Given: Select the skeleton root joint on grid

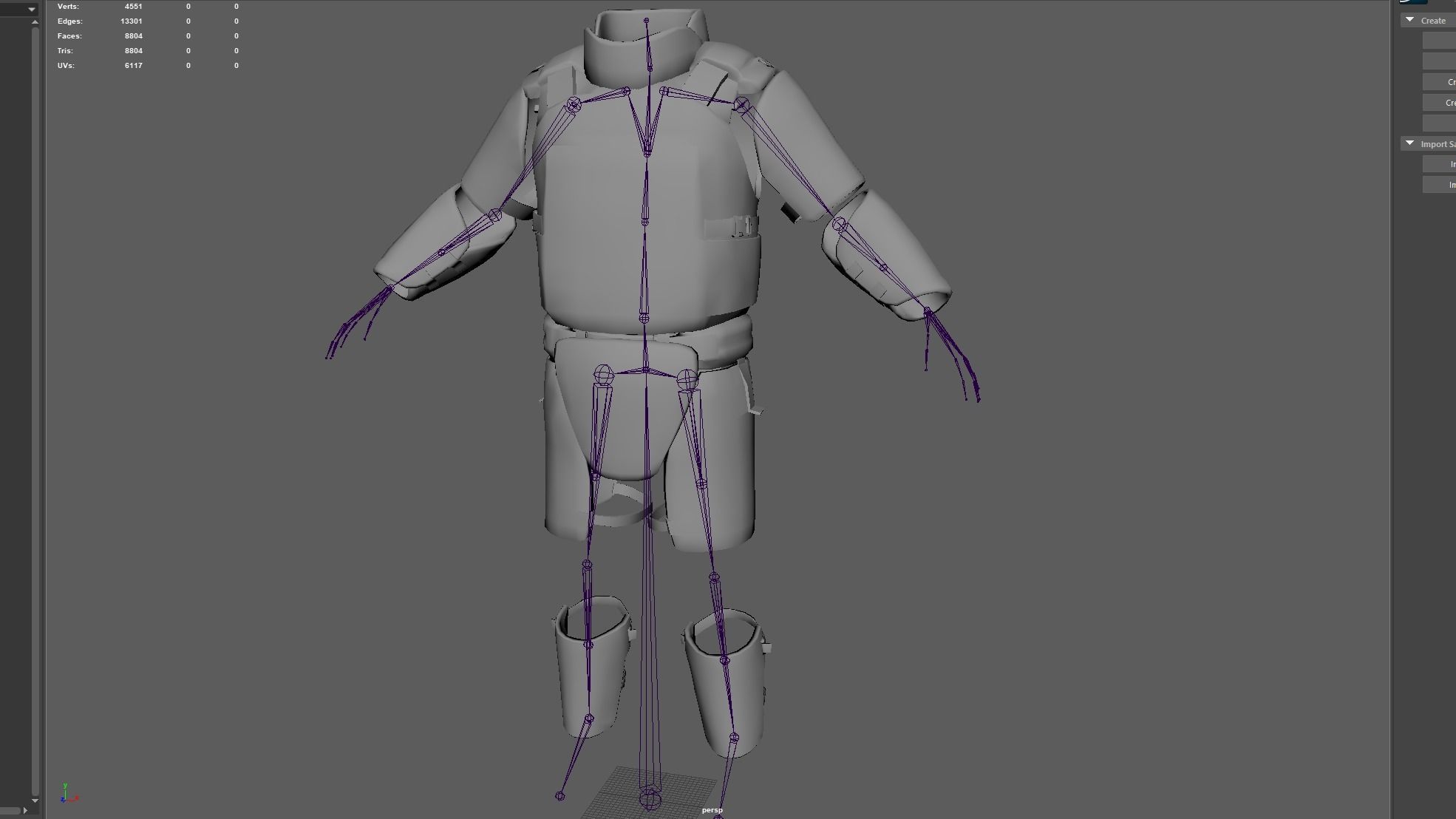Looking at the screenshot, I should [650, 799].
